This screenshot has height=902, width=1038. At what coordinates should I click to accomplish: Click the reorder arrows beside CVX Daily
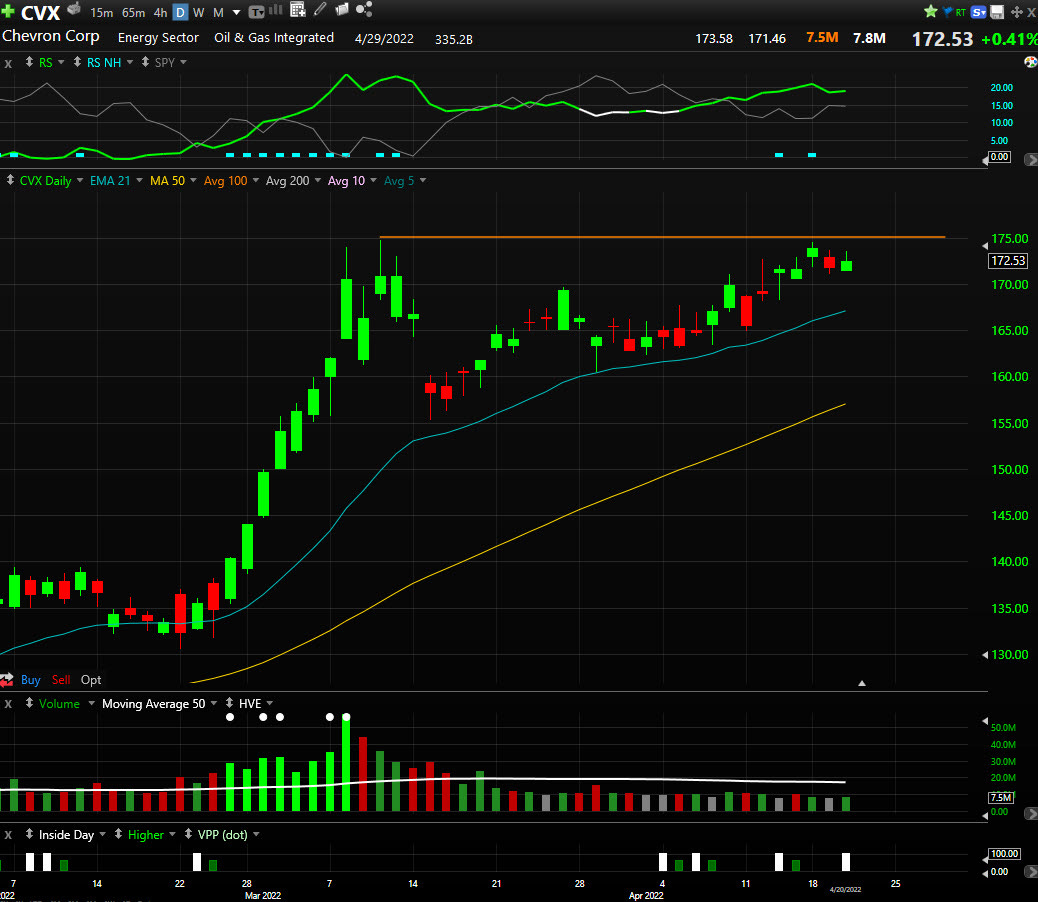[x=10, y=179]
